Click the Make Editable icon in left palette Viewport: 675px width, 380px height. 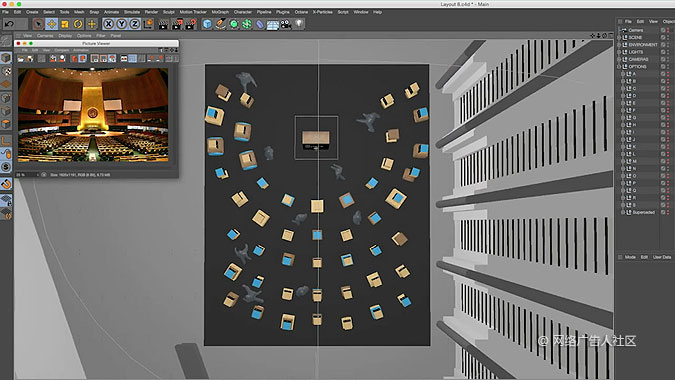point(6,40)
